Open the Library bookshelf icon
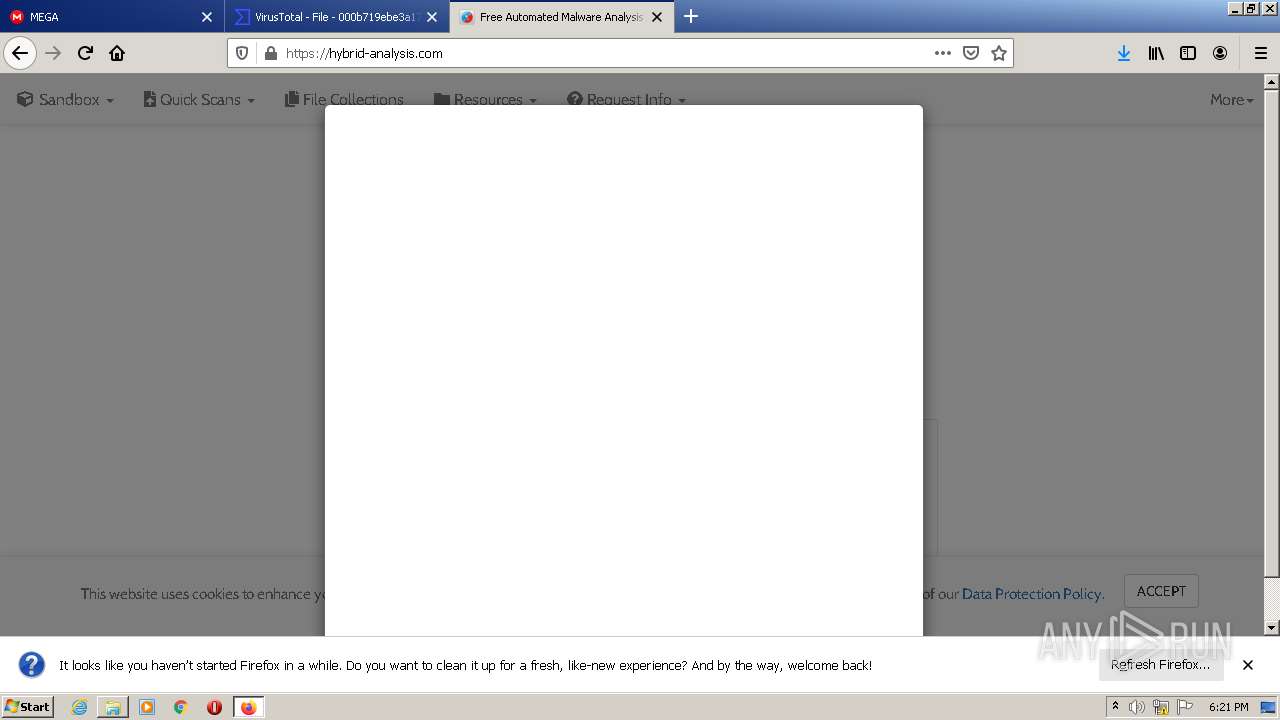This screenshot has width=1280, height=720. 1156,53
